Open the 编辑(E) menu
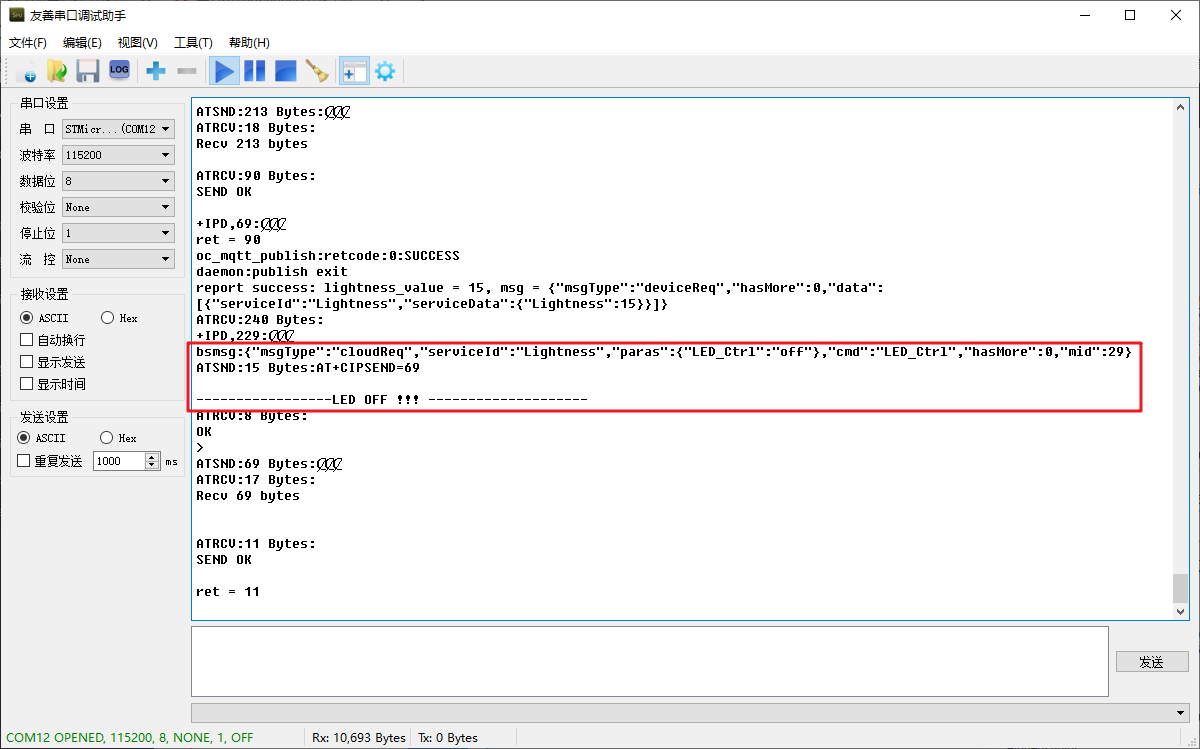Screen dimensions: 1200x749 tap(82, 43)
